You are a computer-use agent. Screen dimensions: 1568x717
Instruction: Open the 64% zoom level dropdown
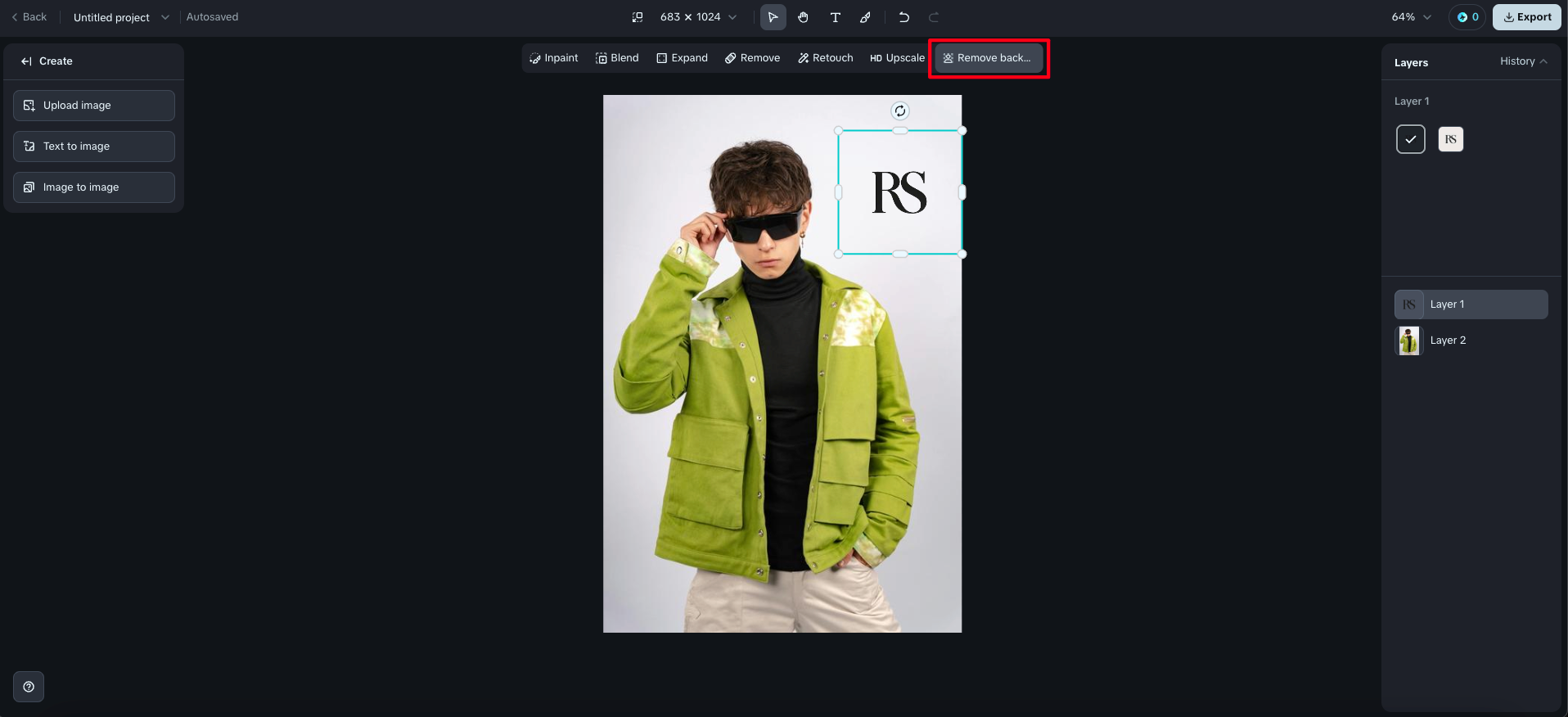pyautogui.click(x=1412, y=17)
